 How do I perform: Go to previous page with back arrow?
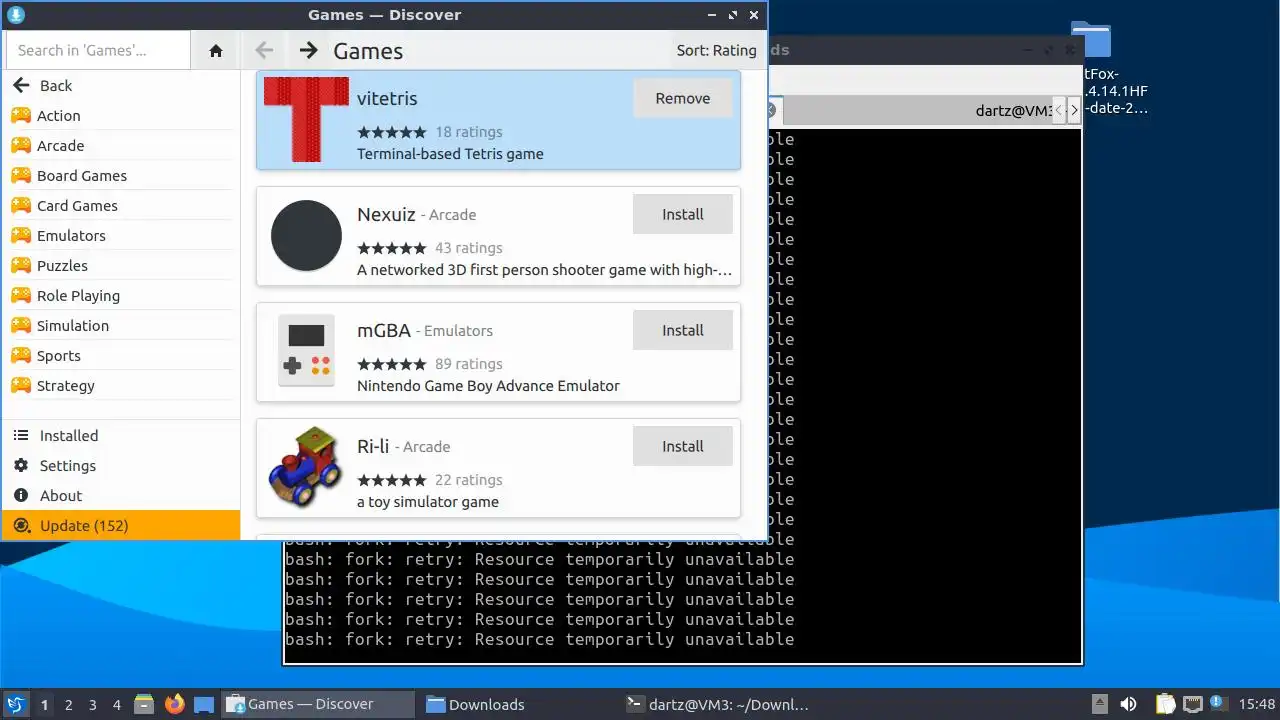[264, 50]
